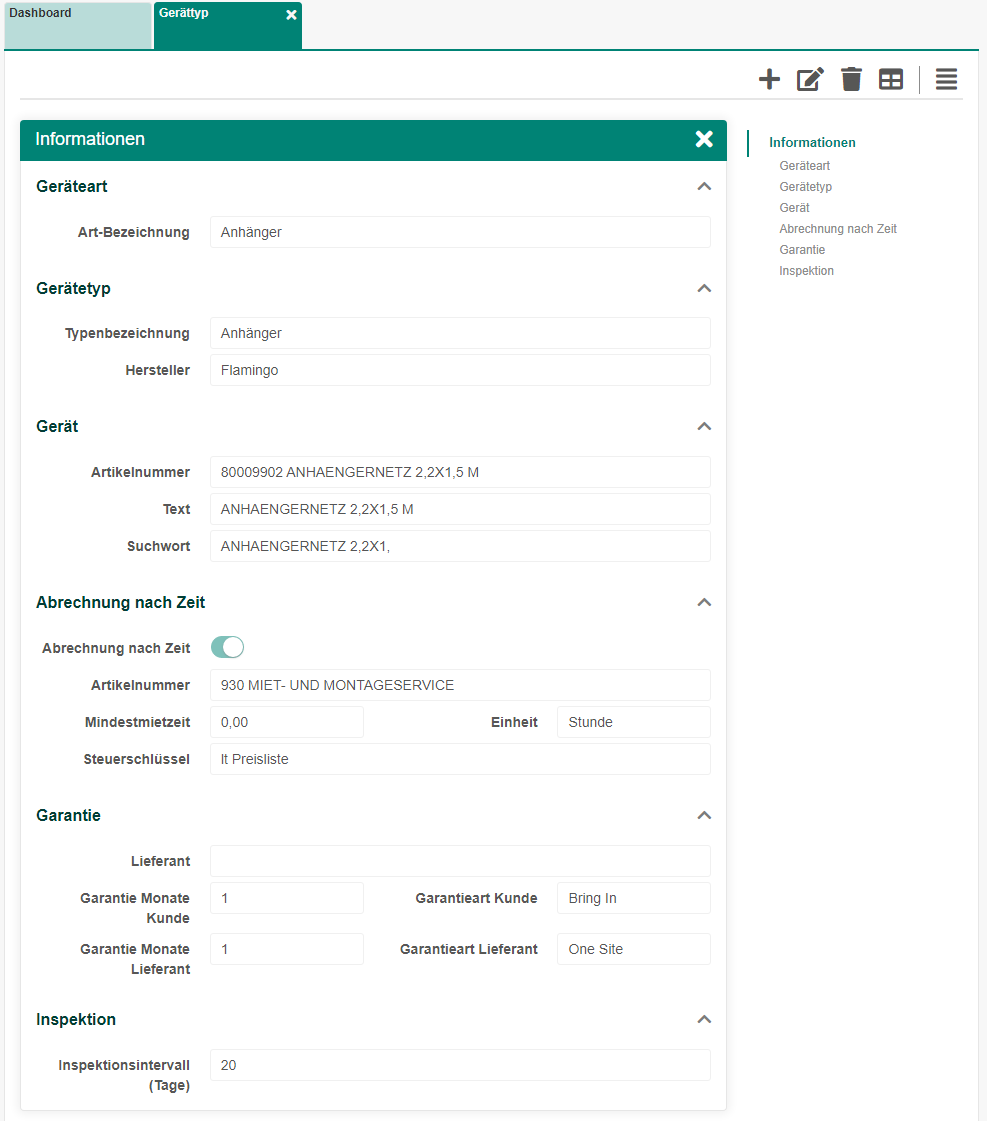Open the Garantieart Kunde field Bring In
The height and width of the screenshot is (1121, 987).
click(633, 898)
